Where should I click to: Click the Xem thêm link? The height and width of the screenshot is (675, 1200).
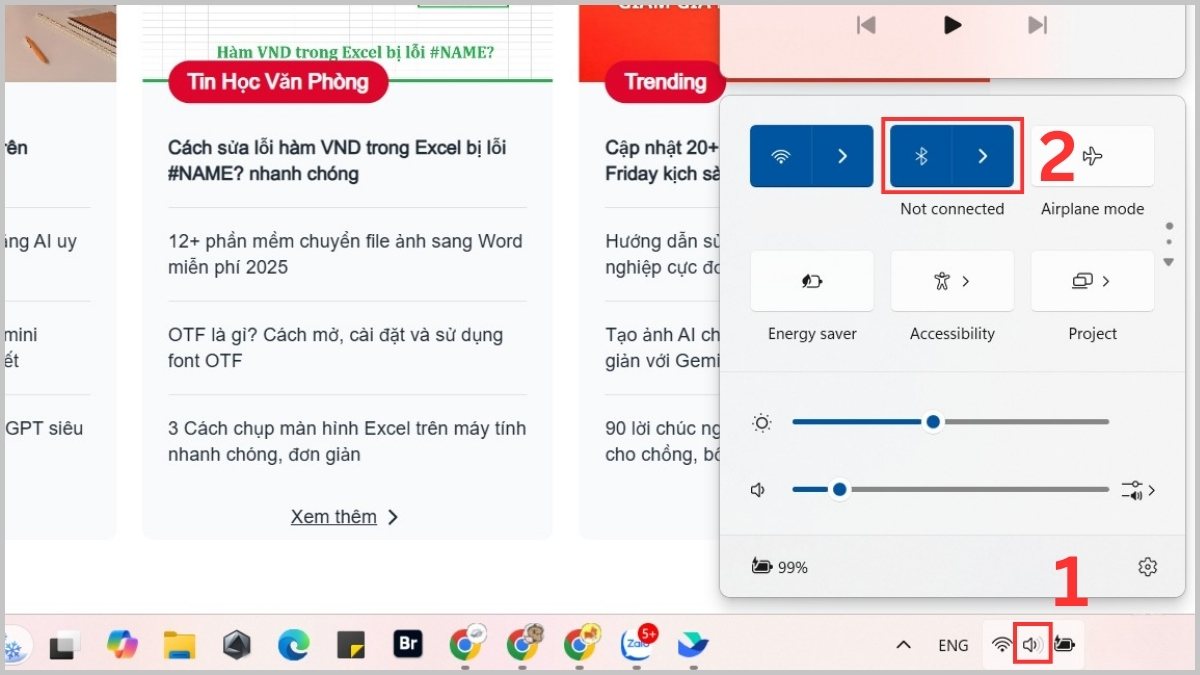click(x=334, y=516)
